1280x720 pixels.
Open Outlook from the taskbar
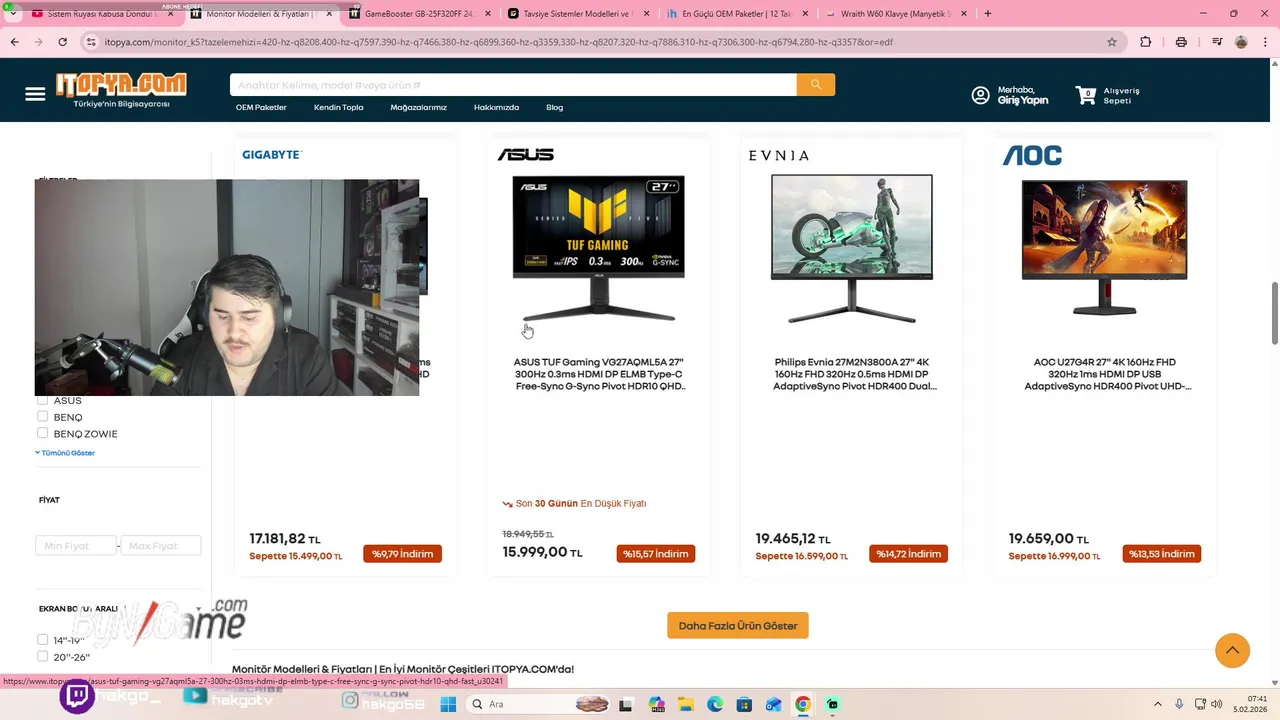coord(773,704)
